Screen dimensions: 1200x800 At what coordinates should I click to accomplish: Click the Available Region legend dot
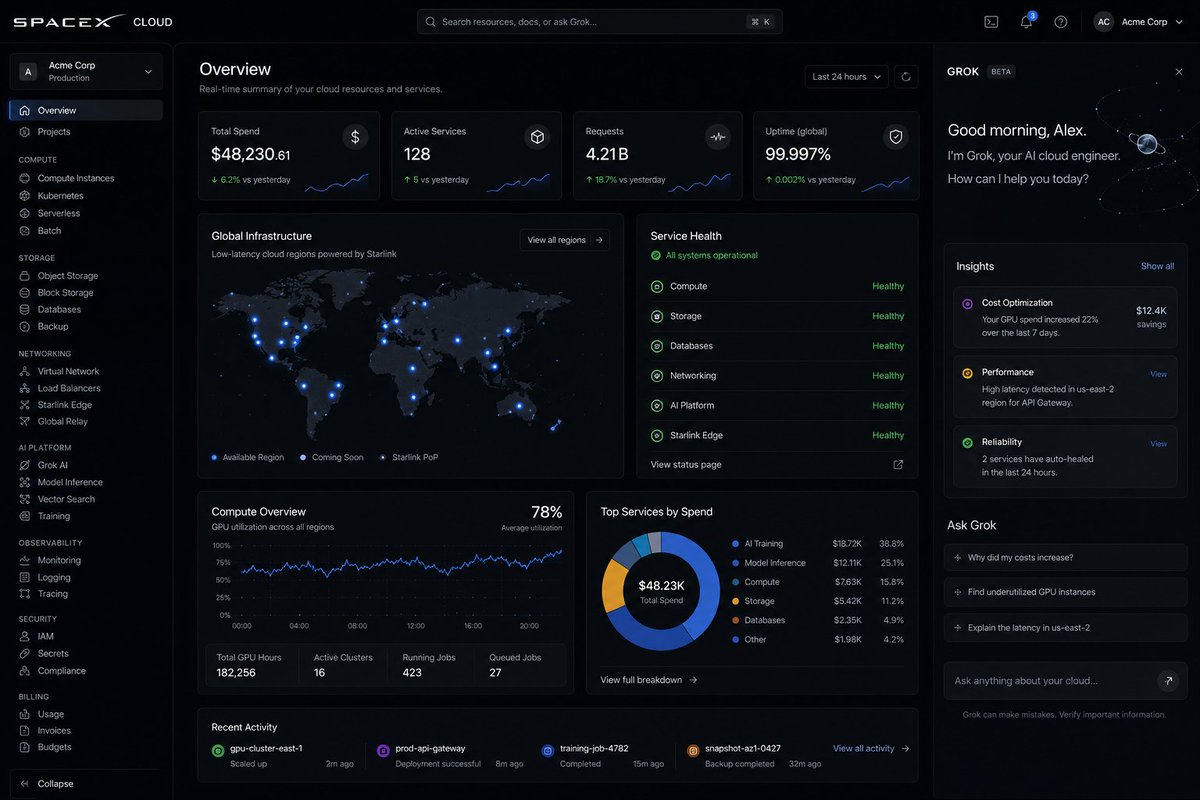214,457
